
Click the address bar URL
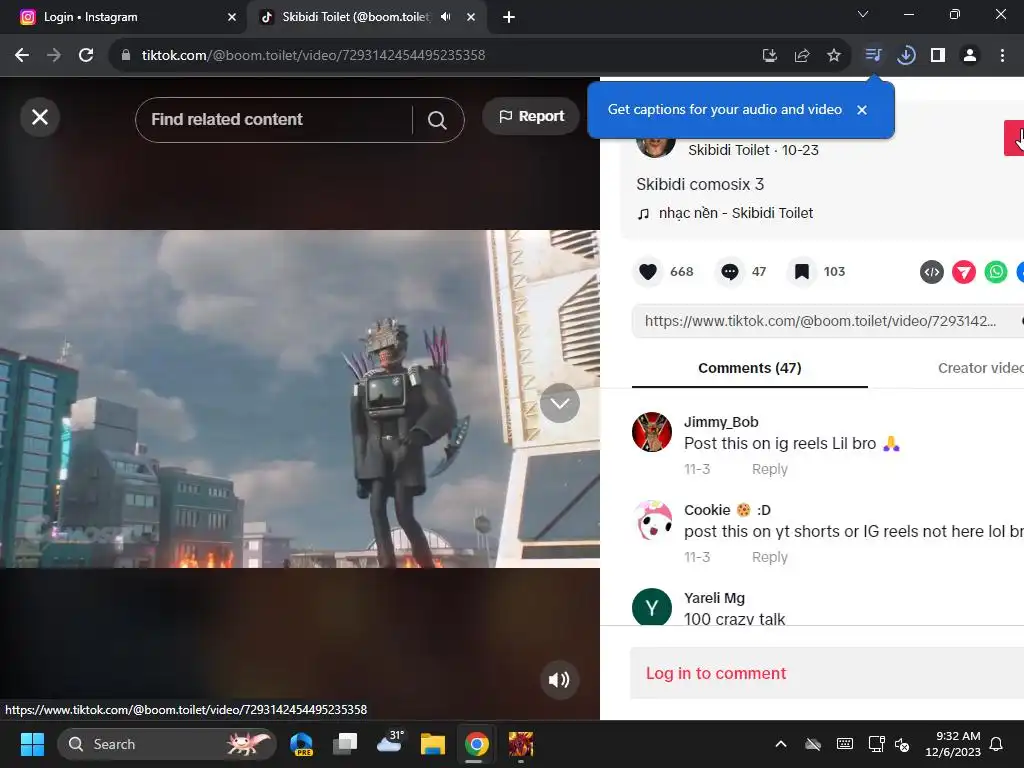(313, 56)
